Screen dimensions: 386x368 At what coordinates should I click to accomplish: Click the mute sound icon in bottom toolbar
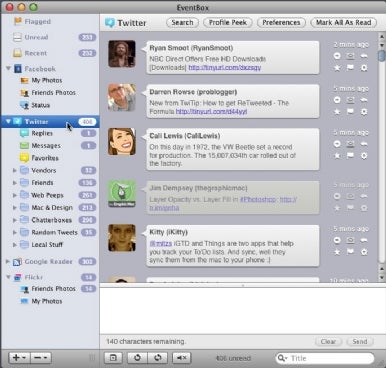pyautogui.click(x=182, y=358)
